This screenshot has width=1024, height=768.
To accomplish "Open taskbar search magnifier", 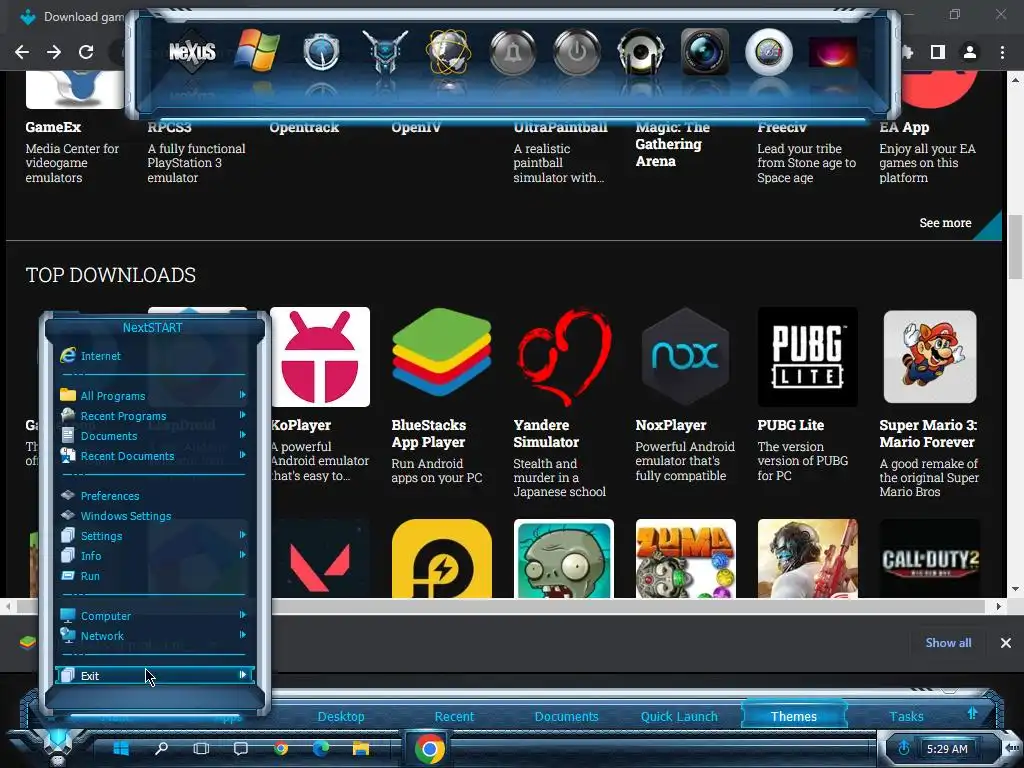I will pyautogui.click(x=161, y=748).
